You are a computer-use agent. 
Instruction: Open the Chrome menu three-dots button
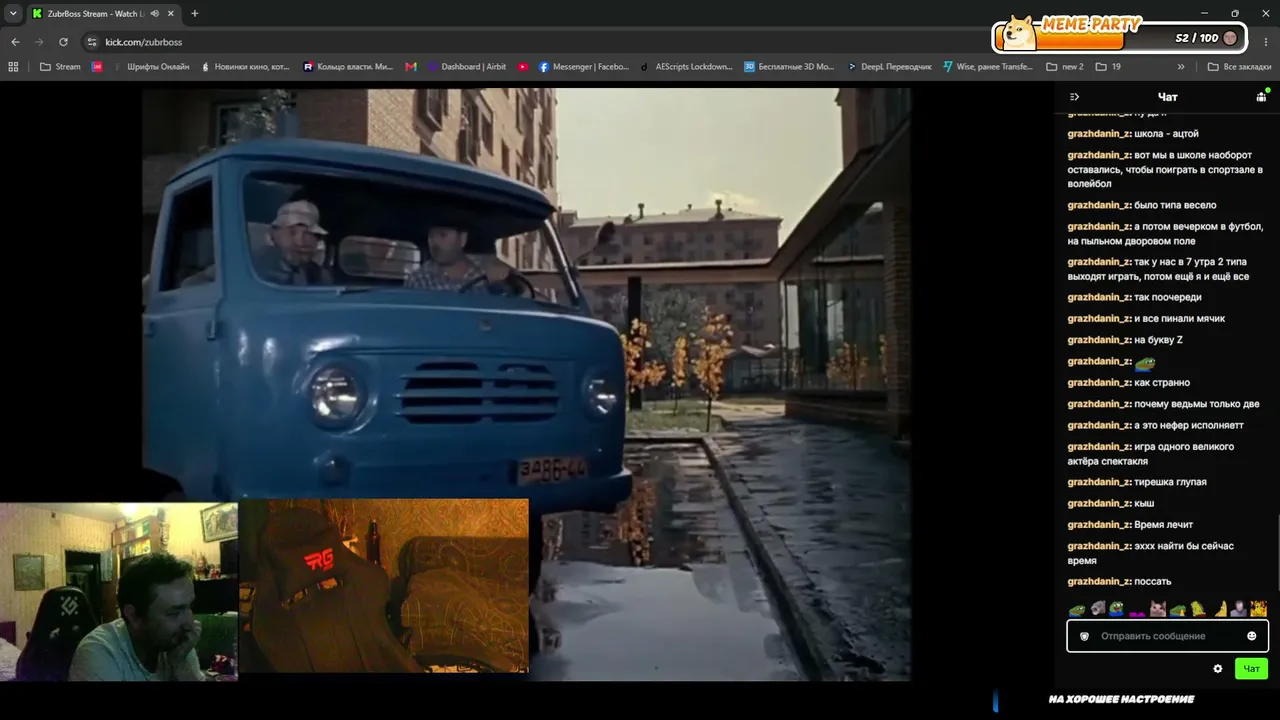coord(1267,42)
